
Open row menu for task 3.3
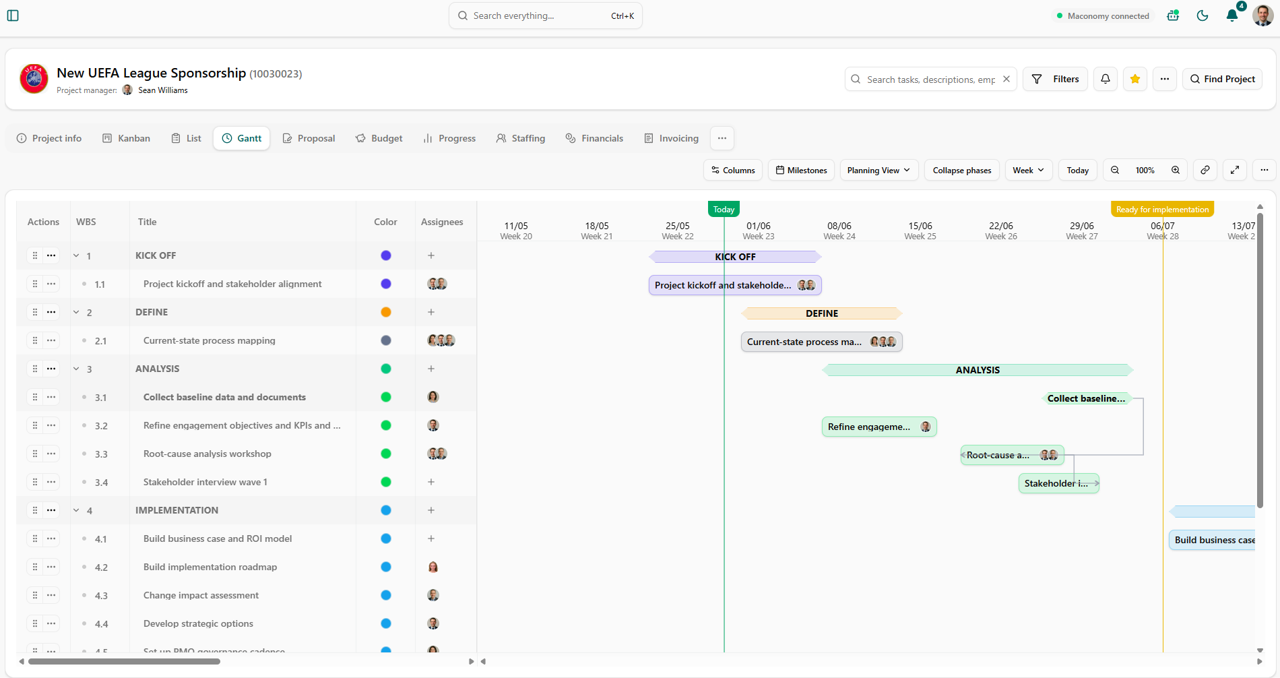coord(51,454)
